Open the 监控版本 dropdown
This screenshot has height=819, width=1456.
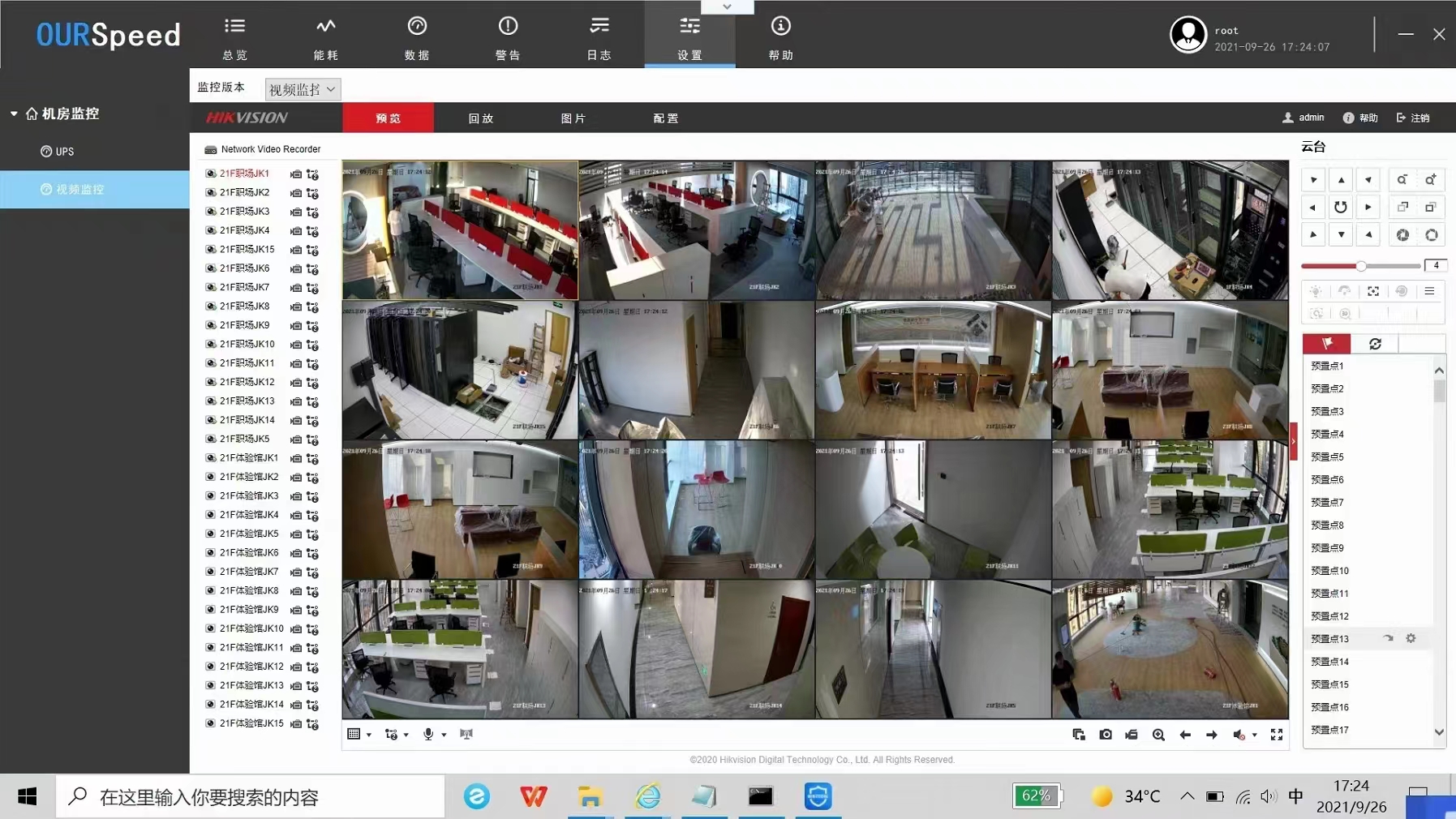[x=303, y=89]
